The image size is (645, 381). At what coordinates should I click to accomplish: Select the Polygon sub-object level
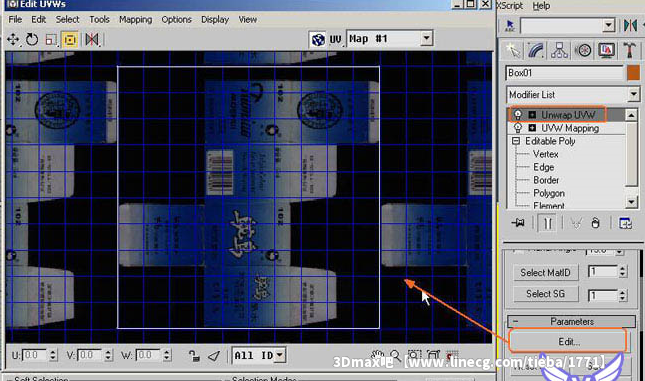tap(549, 193)
